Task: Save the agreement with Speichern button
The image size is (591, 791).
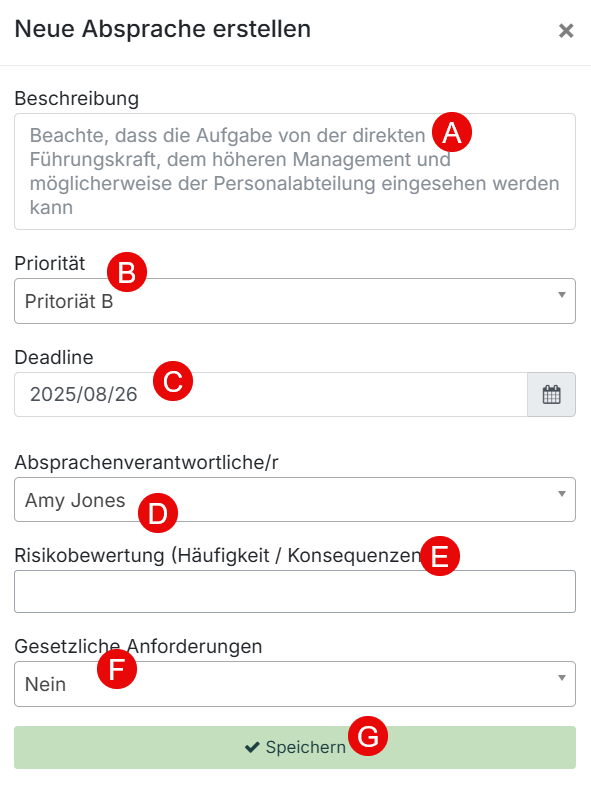Action: 295,748
